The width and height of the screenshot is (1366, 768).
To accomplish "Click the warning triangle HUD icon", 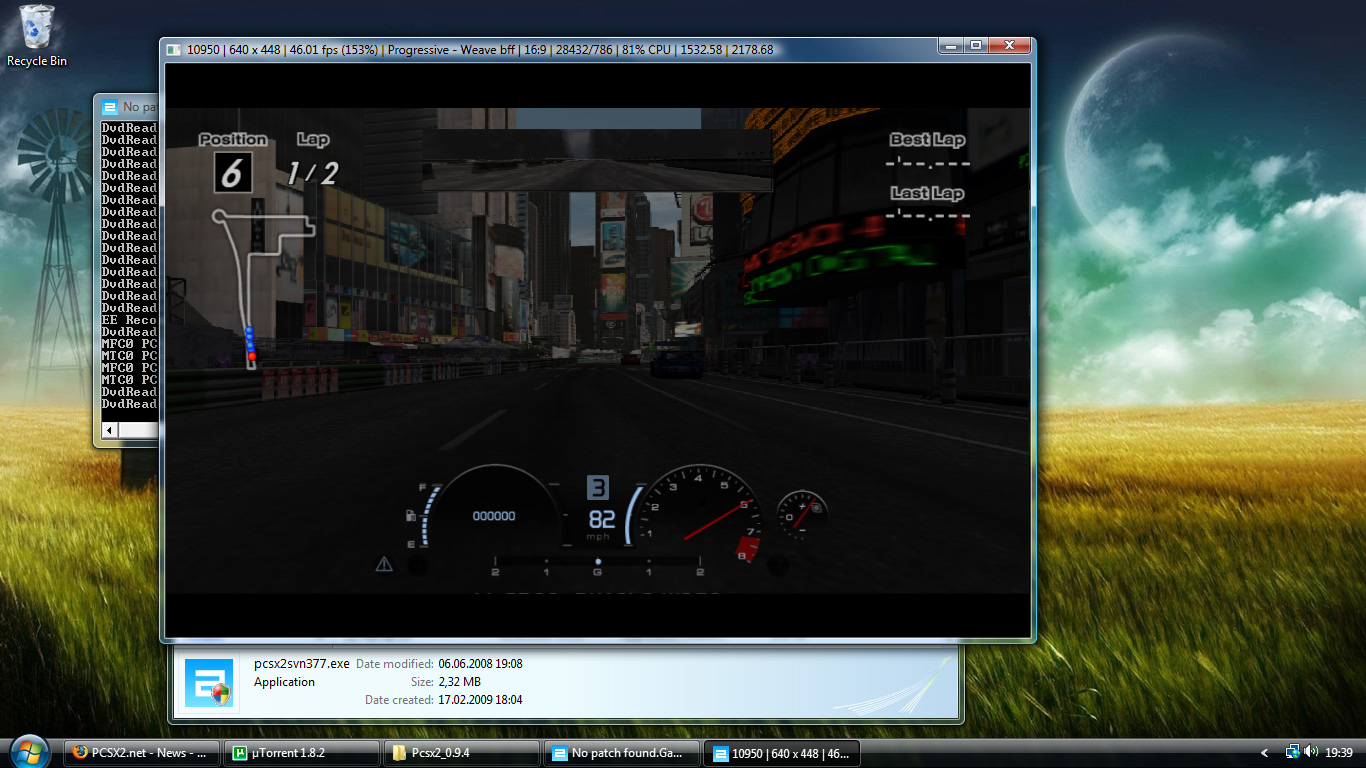I will pos(384,565).
